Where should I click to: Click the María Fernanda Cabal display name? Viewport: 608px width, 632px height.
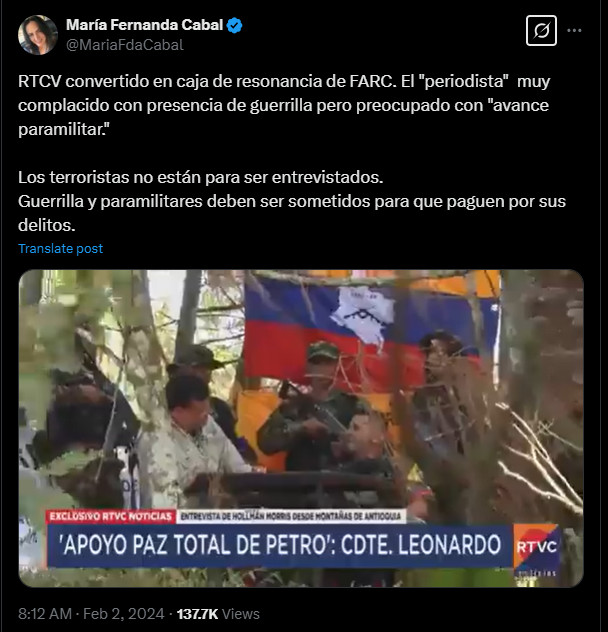(x=144, y=25)
